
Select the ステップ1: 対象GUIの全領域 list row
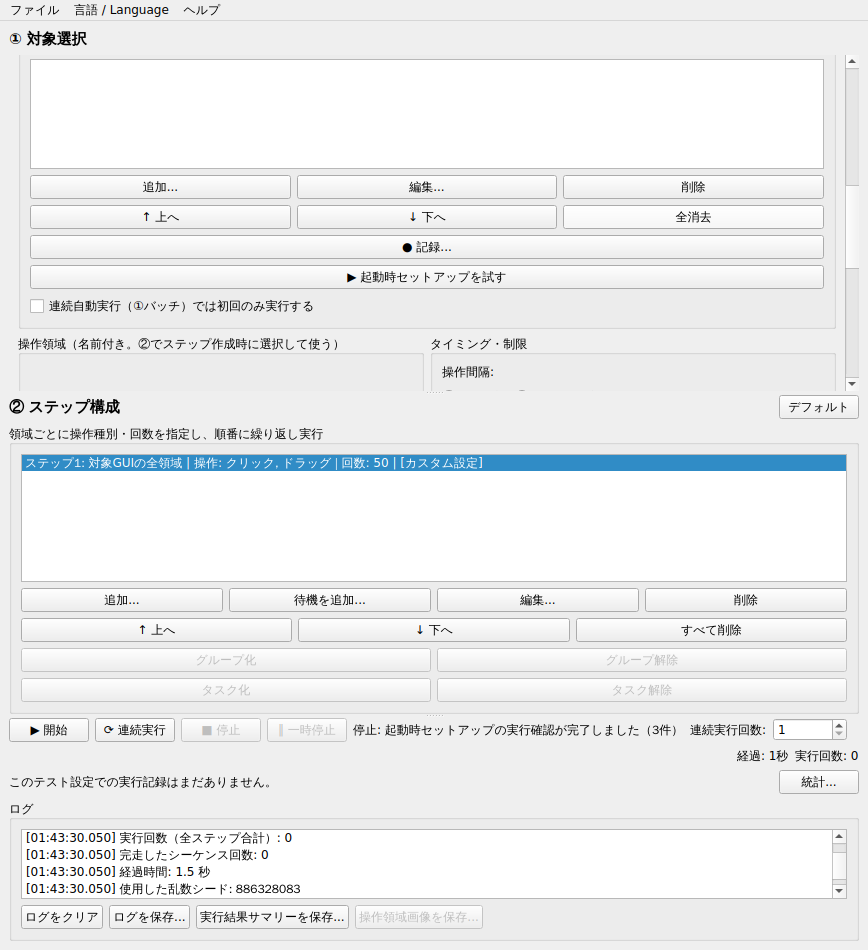pyautogui.click(x=434, y=463)
